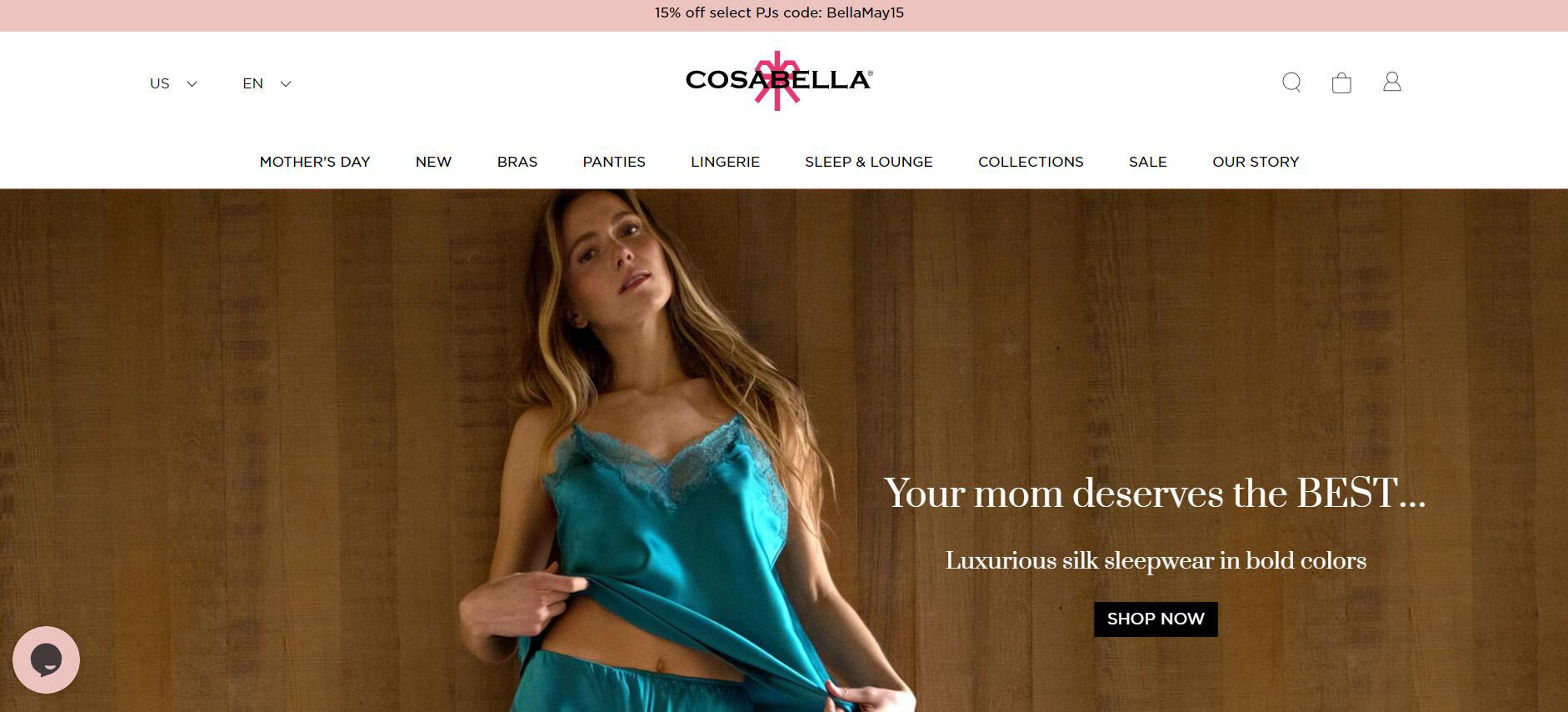Open the search magnifier icon

coord(1291,83)
